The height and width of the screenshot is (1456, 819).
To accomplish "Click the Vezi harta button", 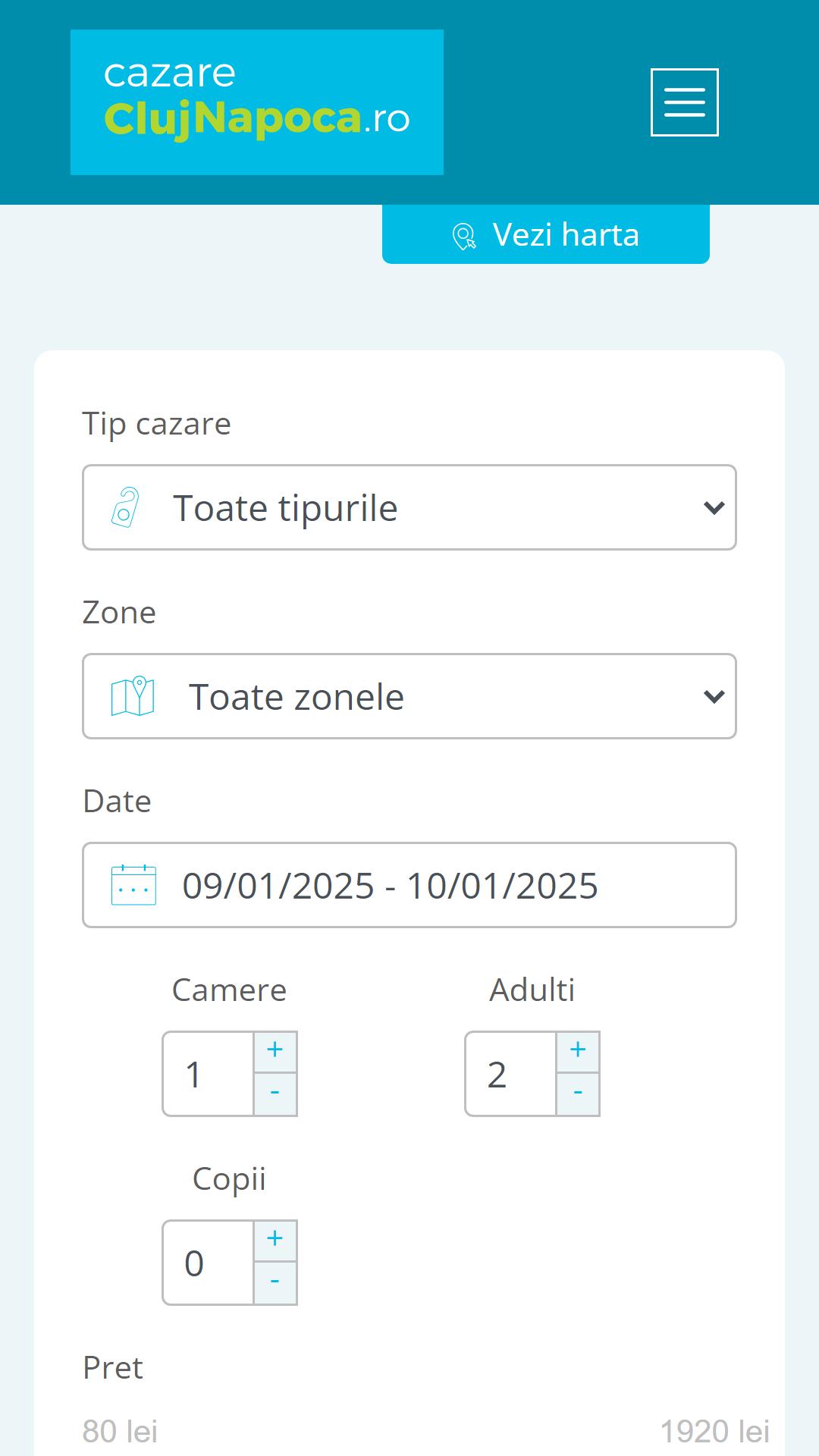I will coord(546,234).
